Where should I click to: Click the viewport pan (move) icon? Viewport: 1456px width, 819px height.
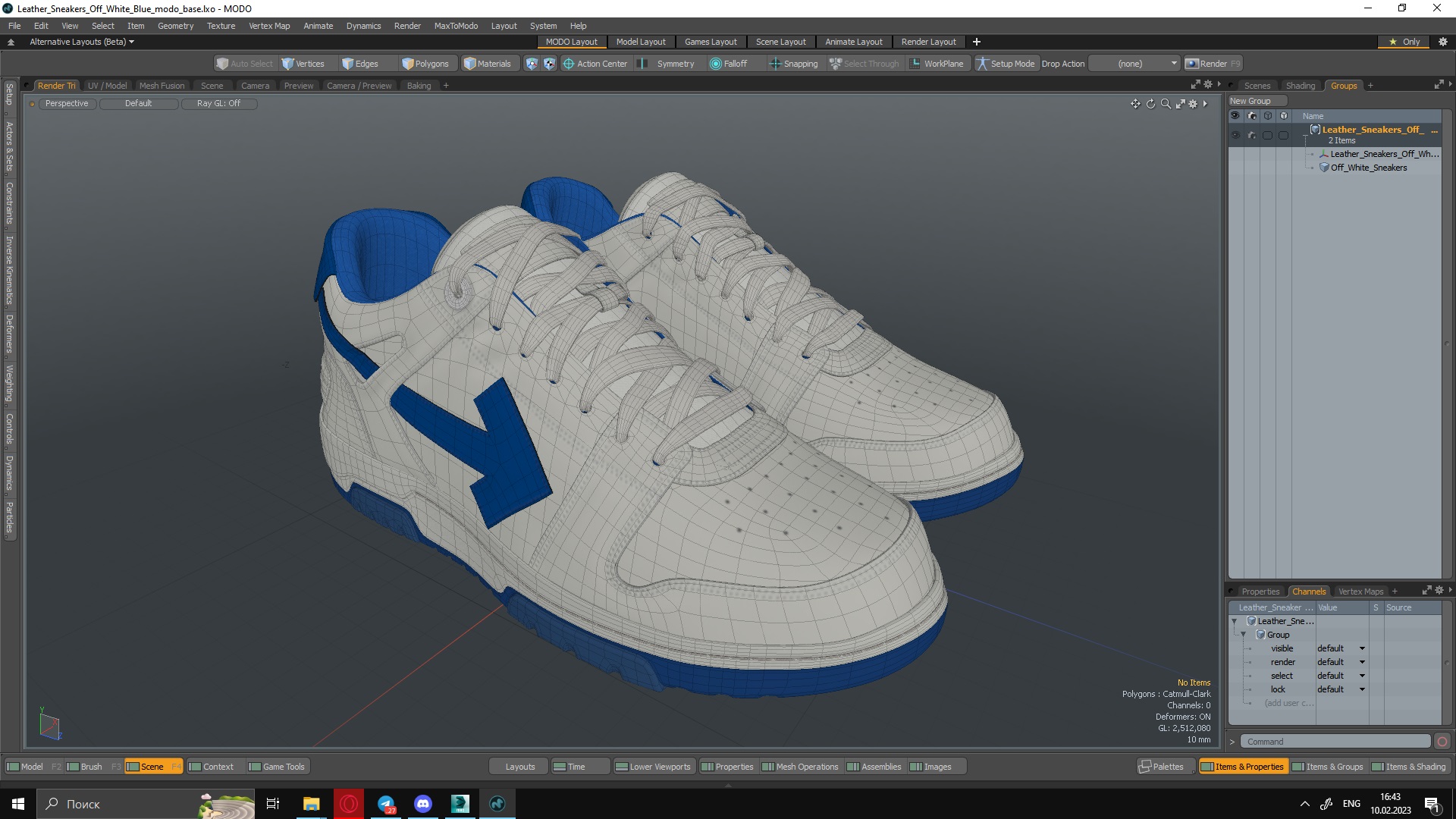[1135, 104]
